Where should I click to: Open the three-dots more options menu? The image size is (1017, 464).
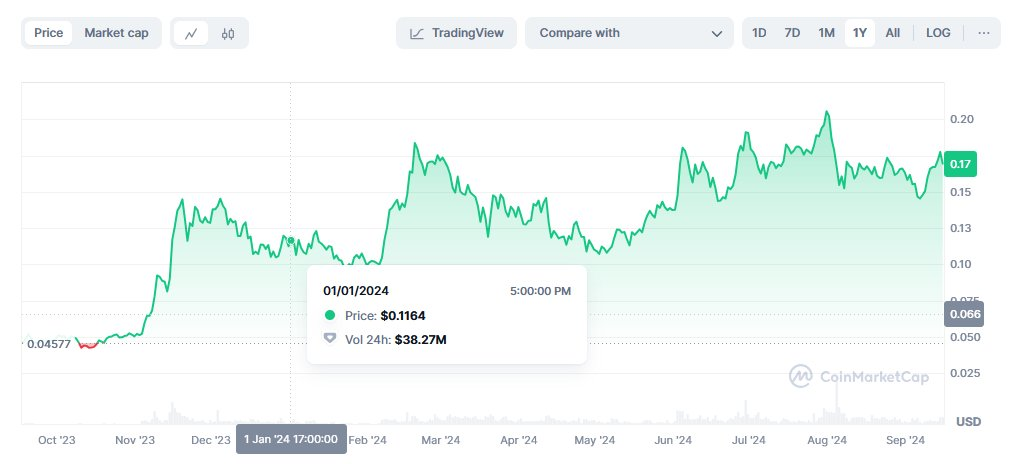coord(984,33)
